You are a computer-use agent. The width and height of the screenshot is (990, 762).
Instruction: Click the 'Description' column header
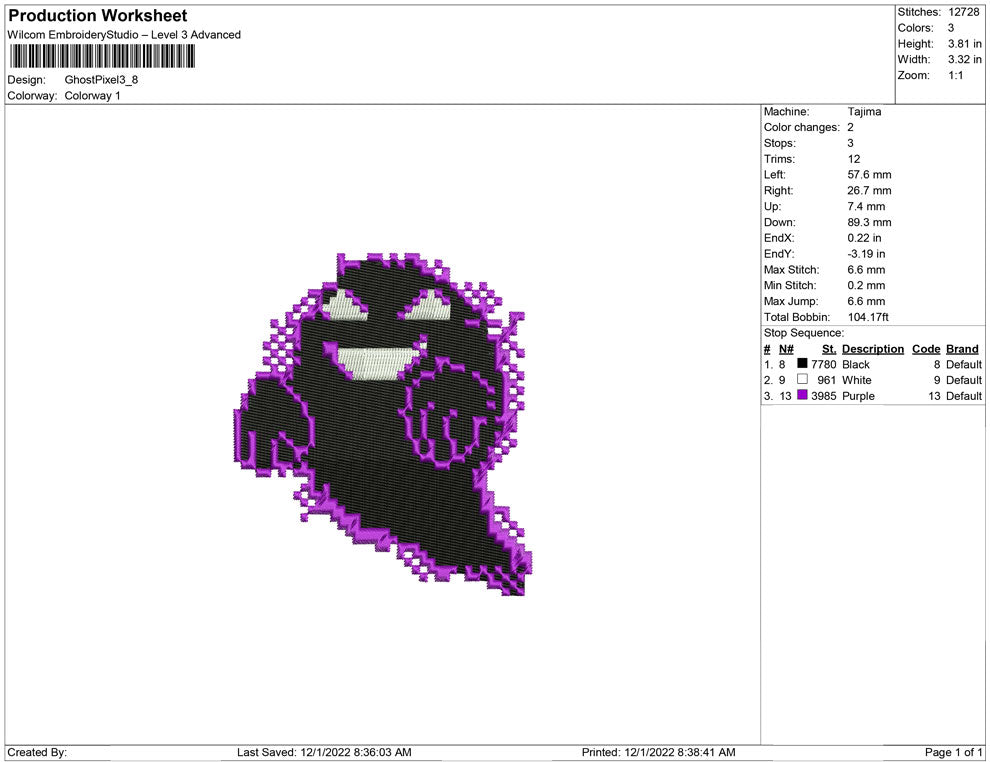click(x=873, y=349)
